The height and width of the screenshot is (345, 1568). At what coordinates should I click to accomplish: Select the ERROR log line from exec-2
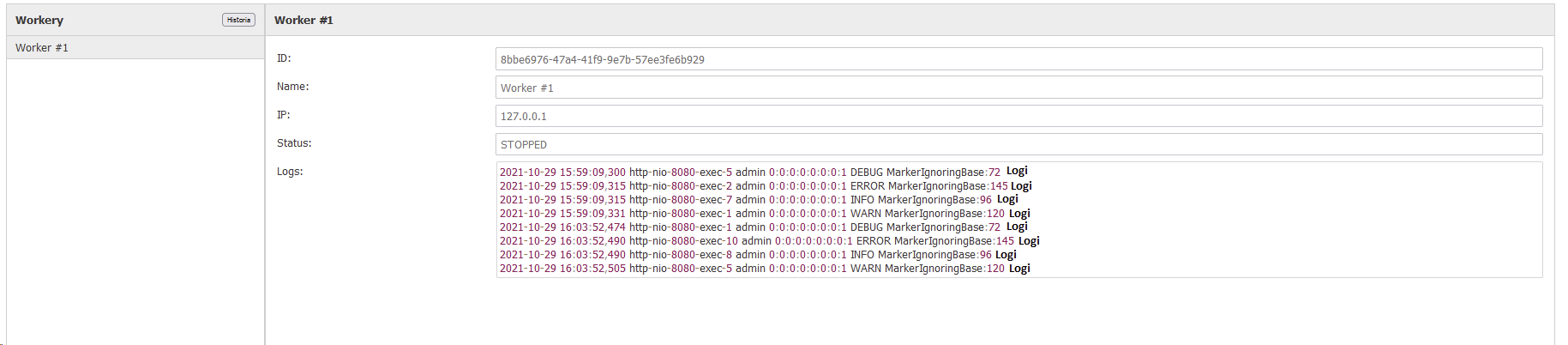[766, 185]
